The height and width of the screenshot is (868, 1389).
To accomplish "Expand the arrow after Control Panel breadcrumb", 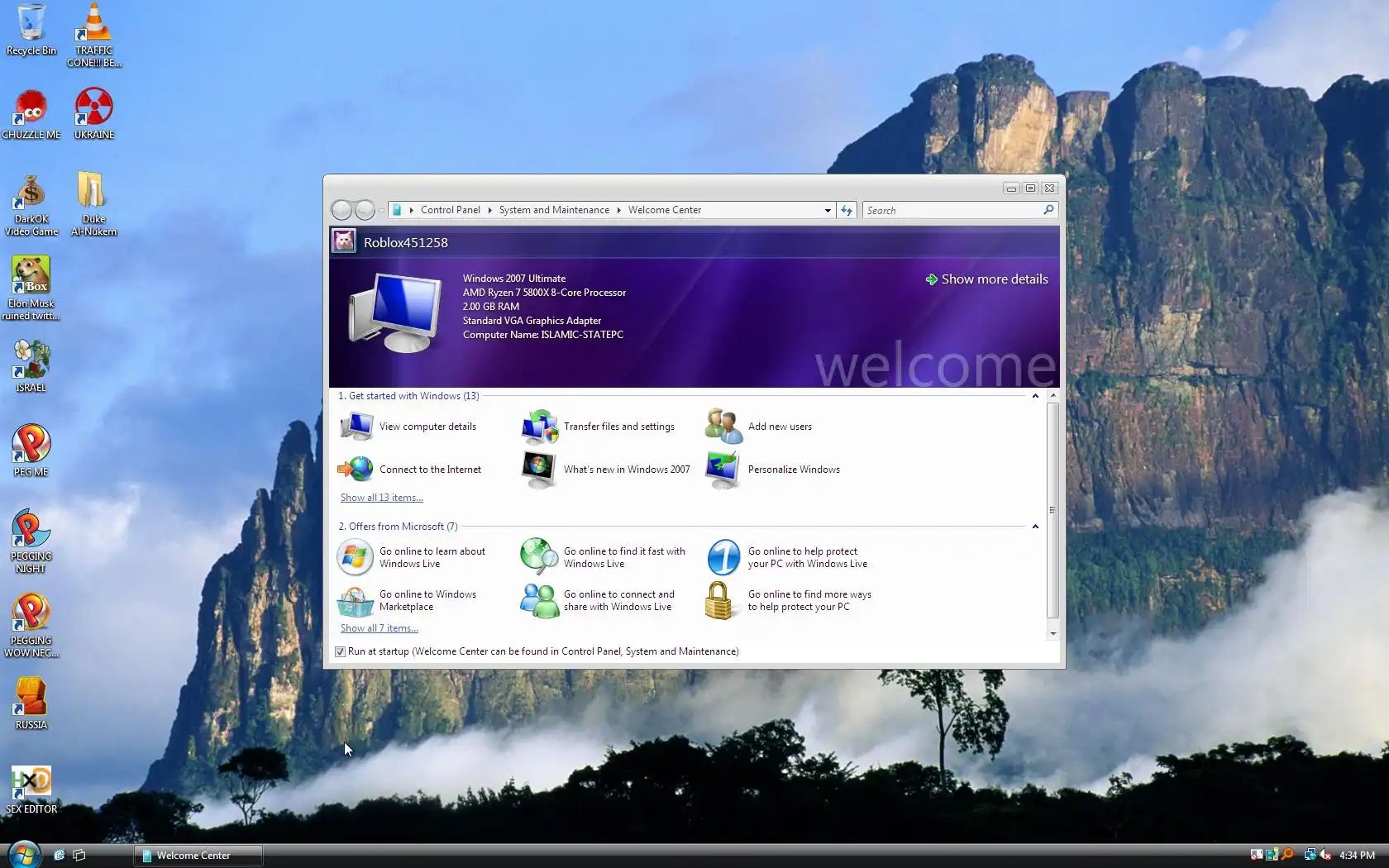I will click(489, 210).
